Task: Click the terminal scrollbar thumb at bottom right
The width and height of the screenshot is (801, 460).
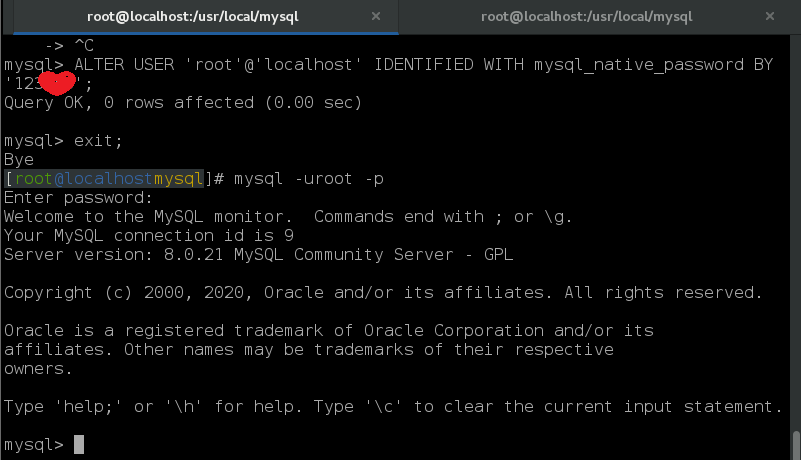Action: (x=796, y=444)
